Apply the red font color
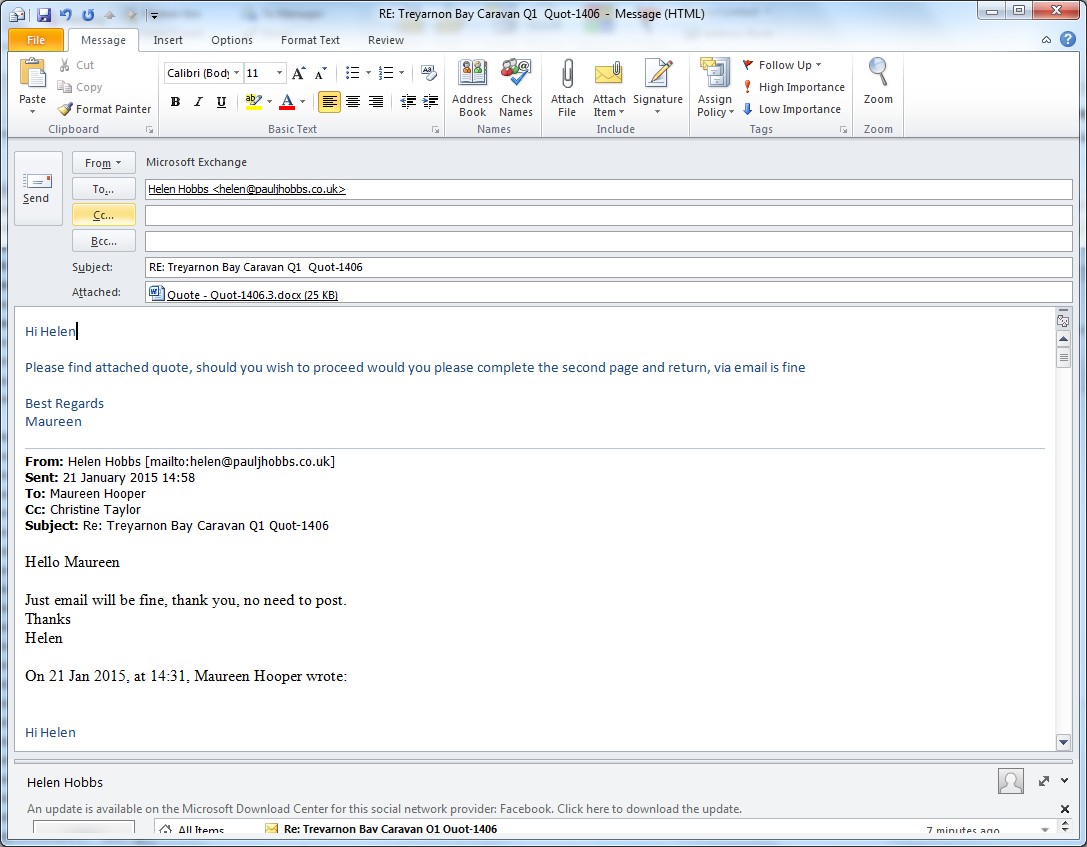Viewport: 1087px width, 847px height. tap(287, 102)
